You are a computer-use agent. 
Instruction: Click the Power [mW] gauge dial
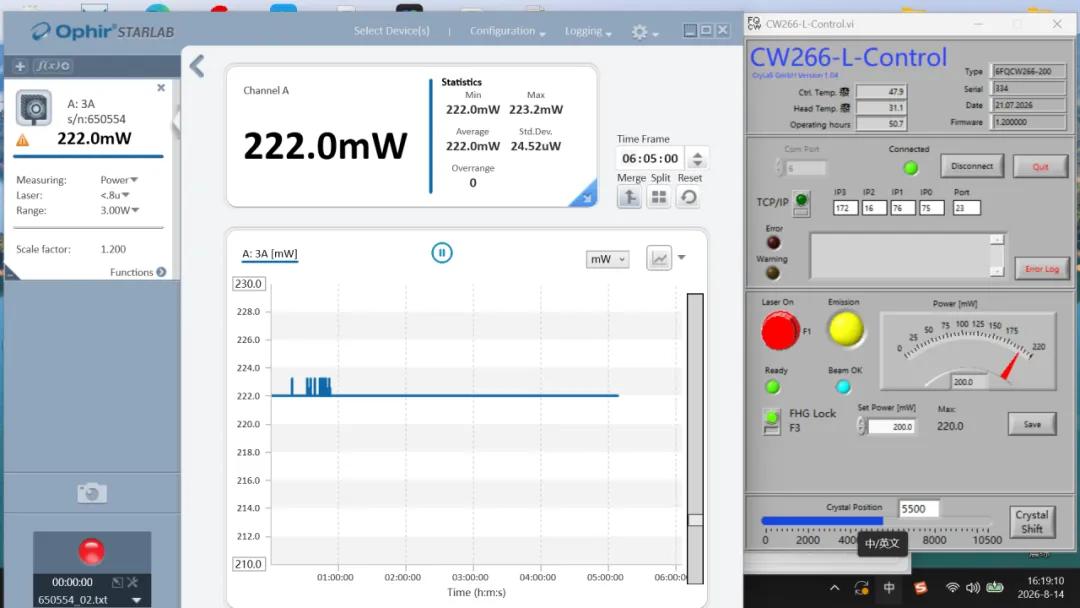[x=968, y=351]
